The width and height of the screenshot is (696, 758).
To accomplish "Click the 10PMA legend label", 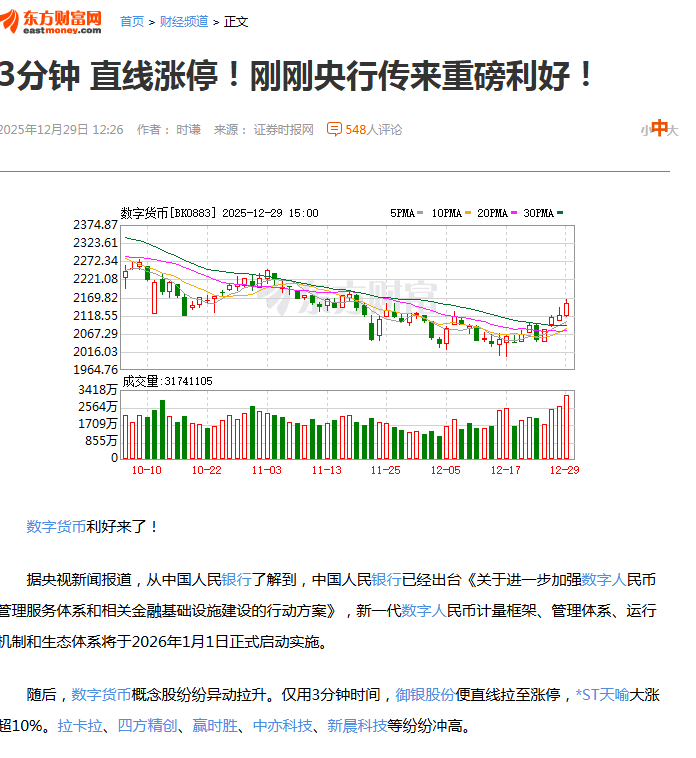I will [x=447, y=213].
